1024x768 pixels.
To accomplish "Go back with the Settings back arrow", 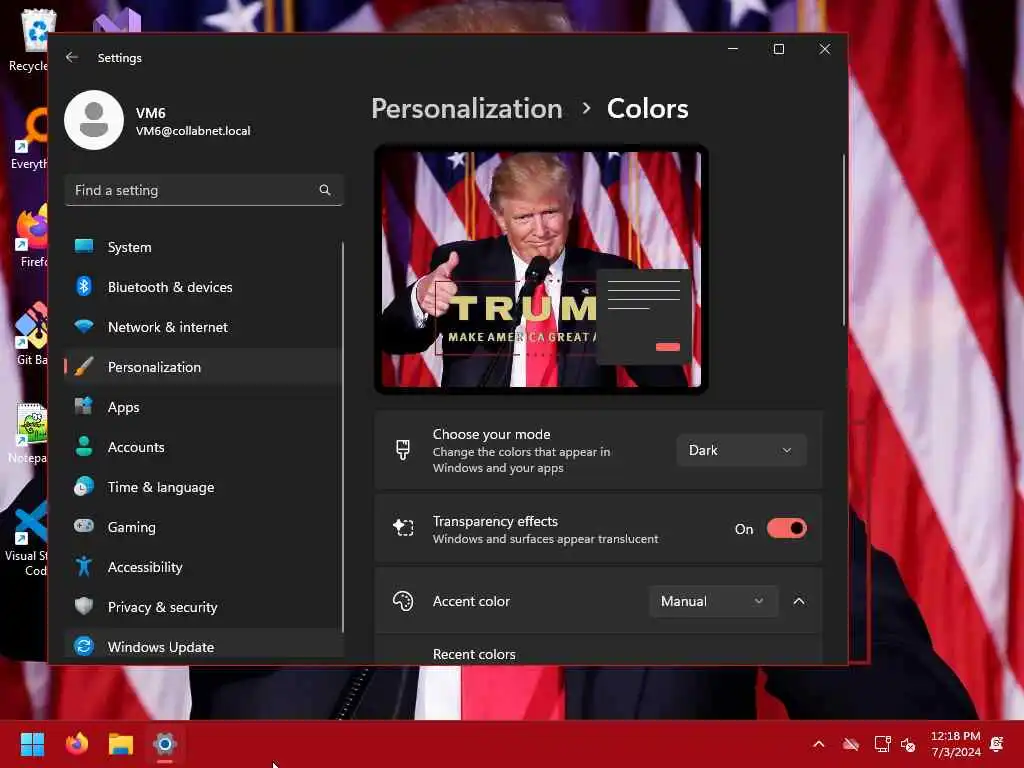I will [72, 57].
